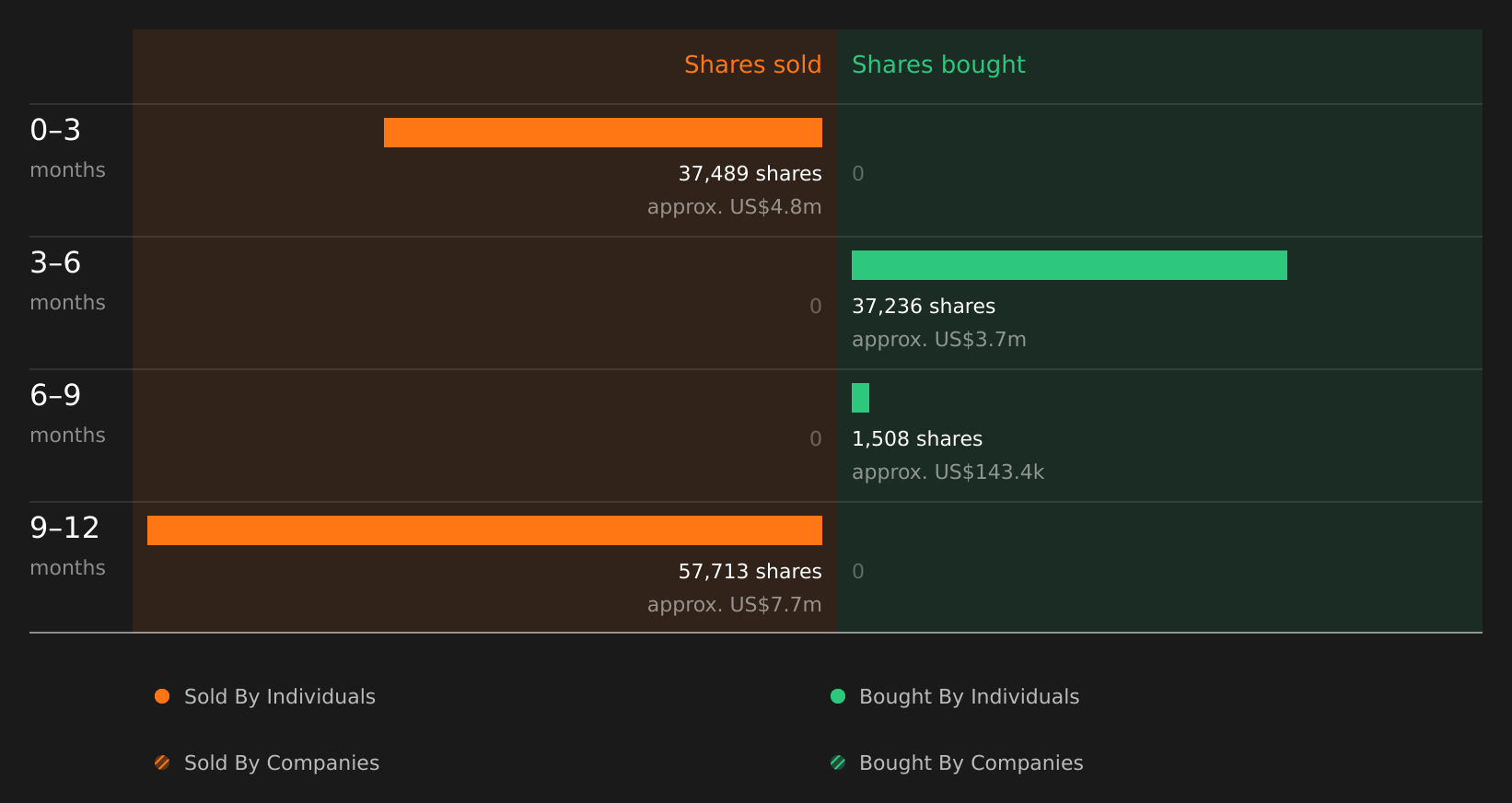Screen dimensions: 1512x803
Task: Select the approx. US$3.7m text
Action: pos(938,340)
